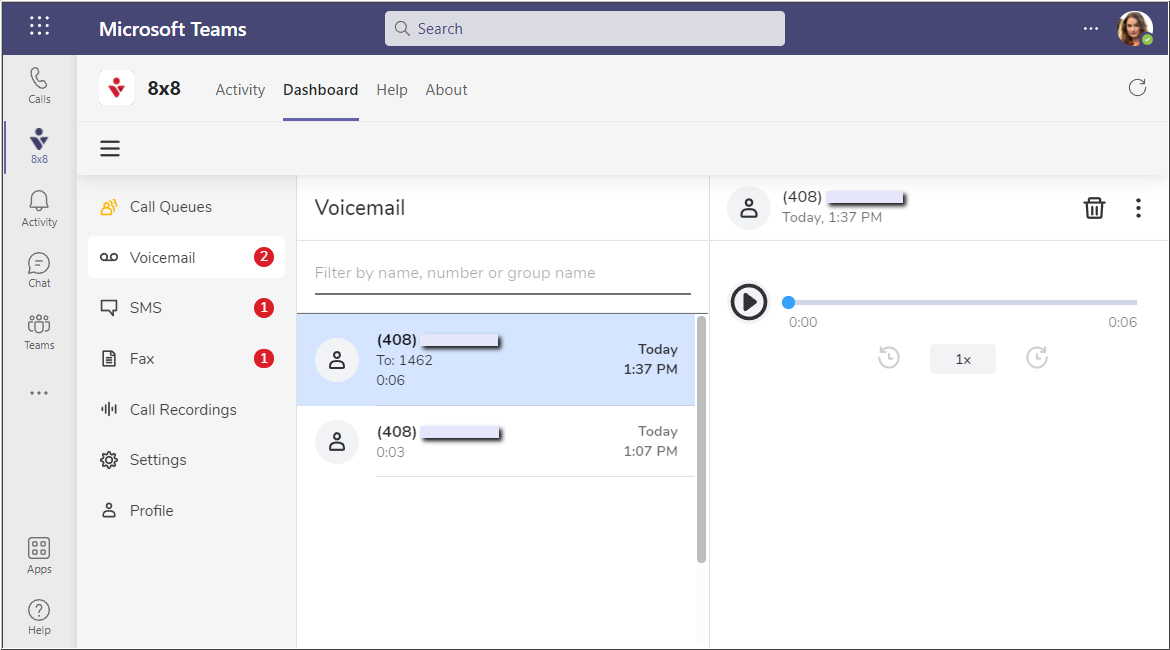Open Teams Apps store icon
Image resolution: width=1170 pixels, height=650 pixels.
point(39,555)
